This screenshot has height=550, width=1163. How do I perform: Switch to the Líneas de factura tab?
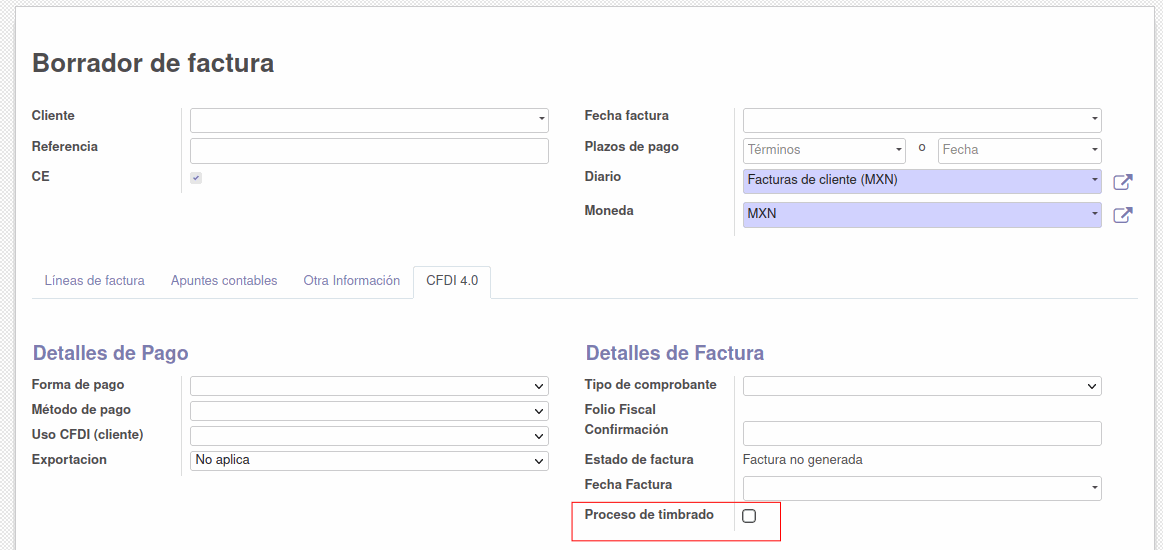pos(95,281)
